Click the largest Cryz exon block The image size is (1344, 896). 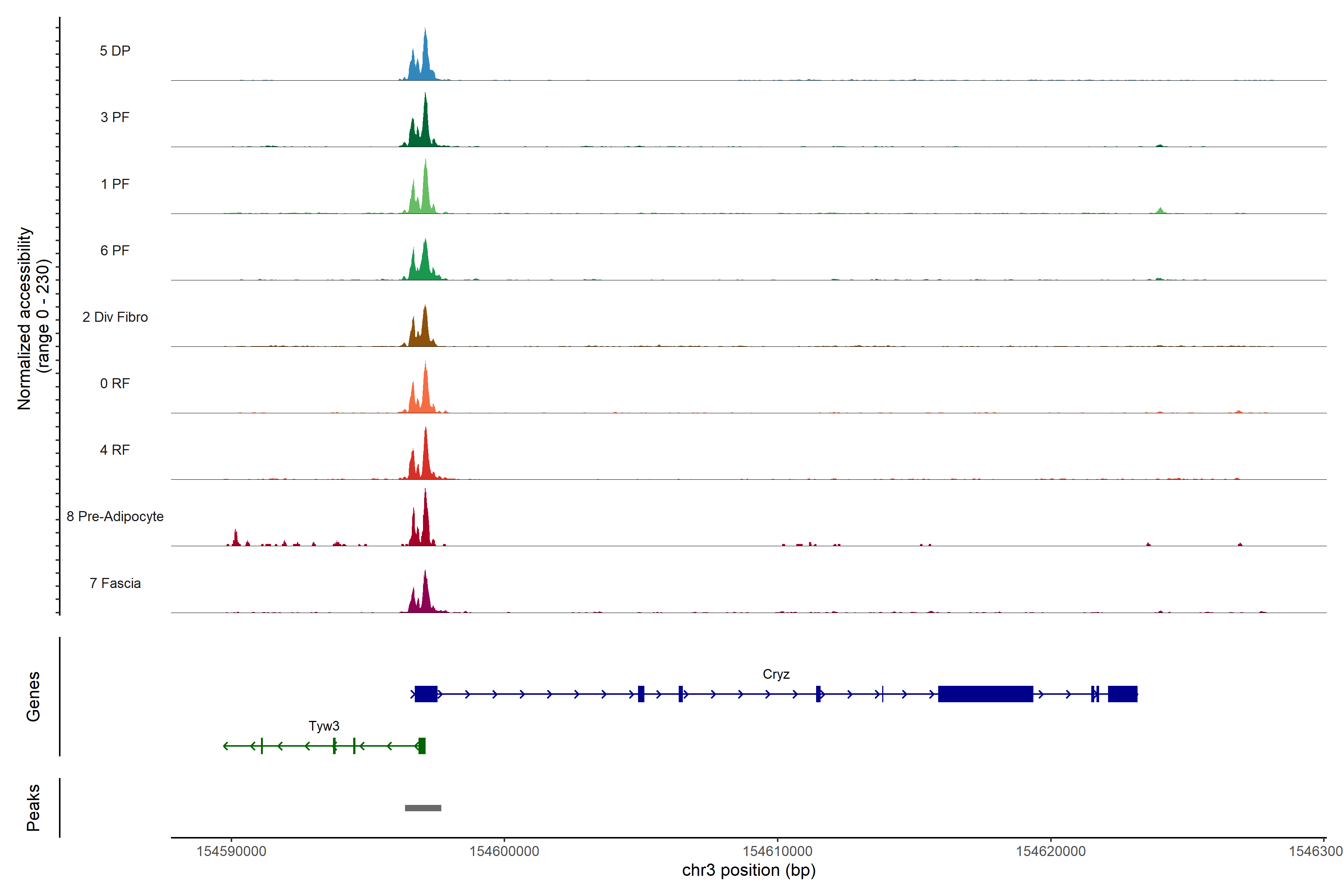click(x=985, y=694)
